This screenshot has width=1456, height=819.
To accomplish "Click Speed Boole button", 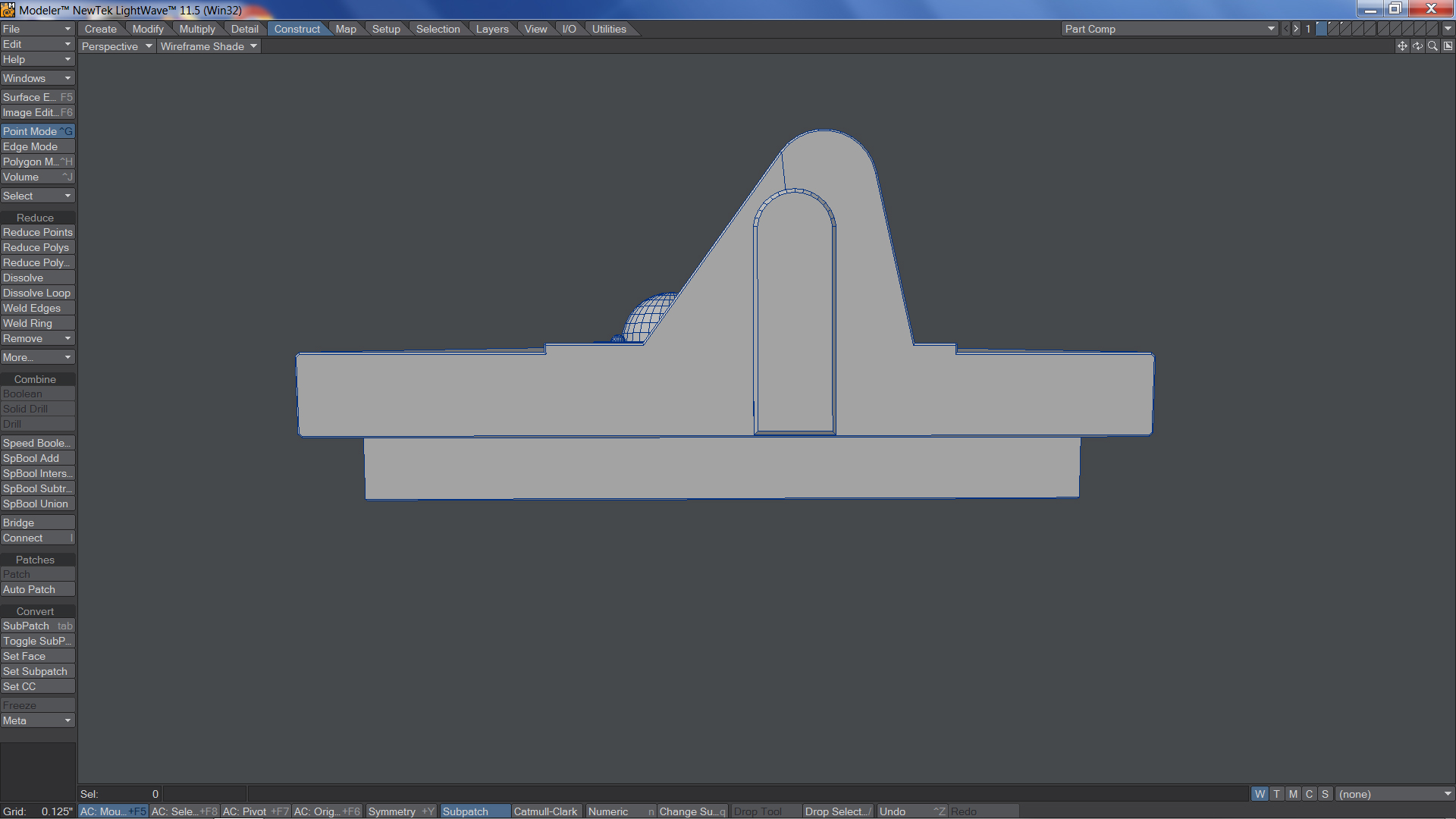I will 37,443.
